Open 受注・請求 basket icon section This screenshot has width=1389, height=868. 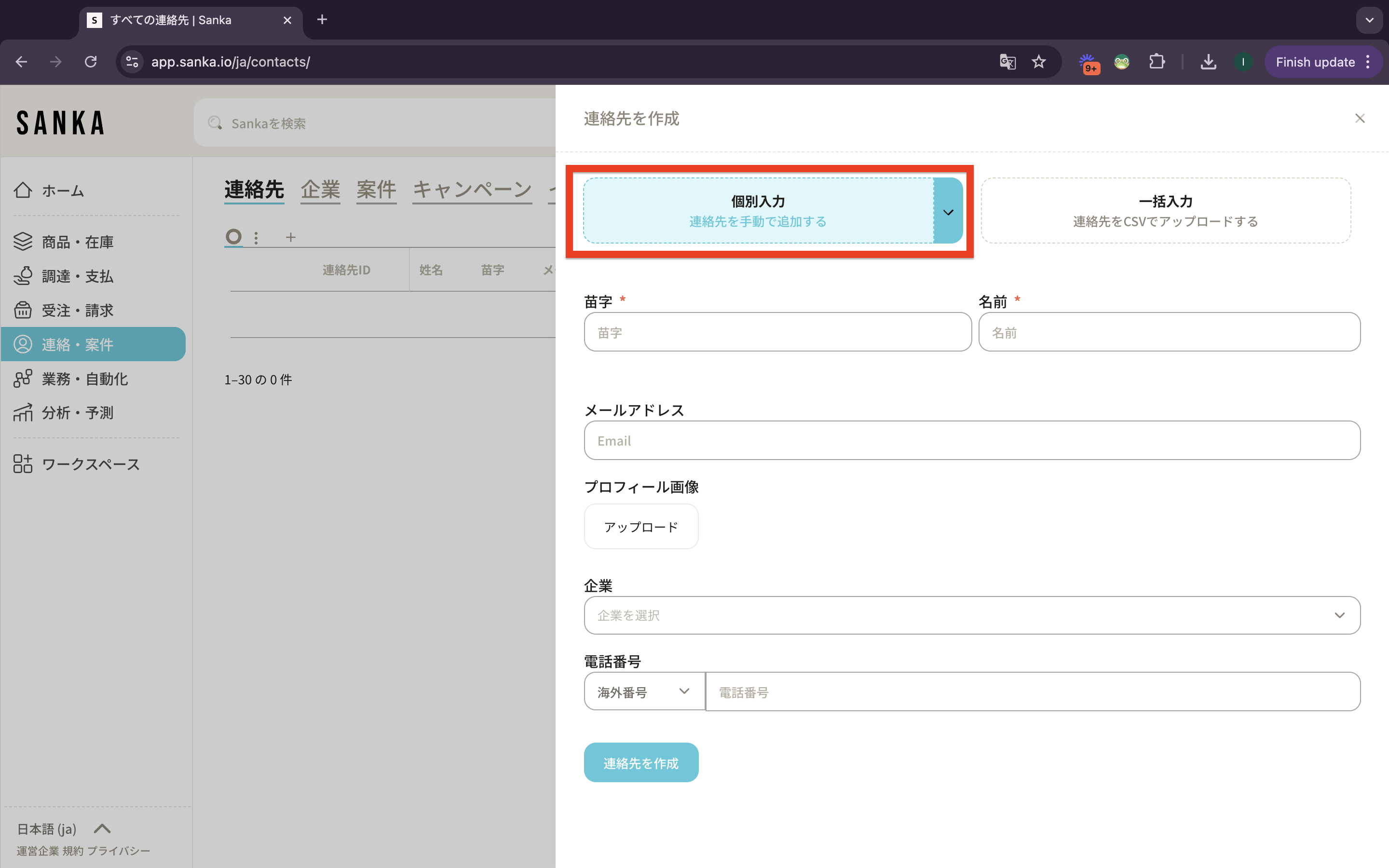tap(23, 310)
